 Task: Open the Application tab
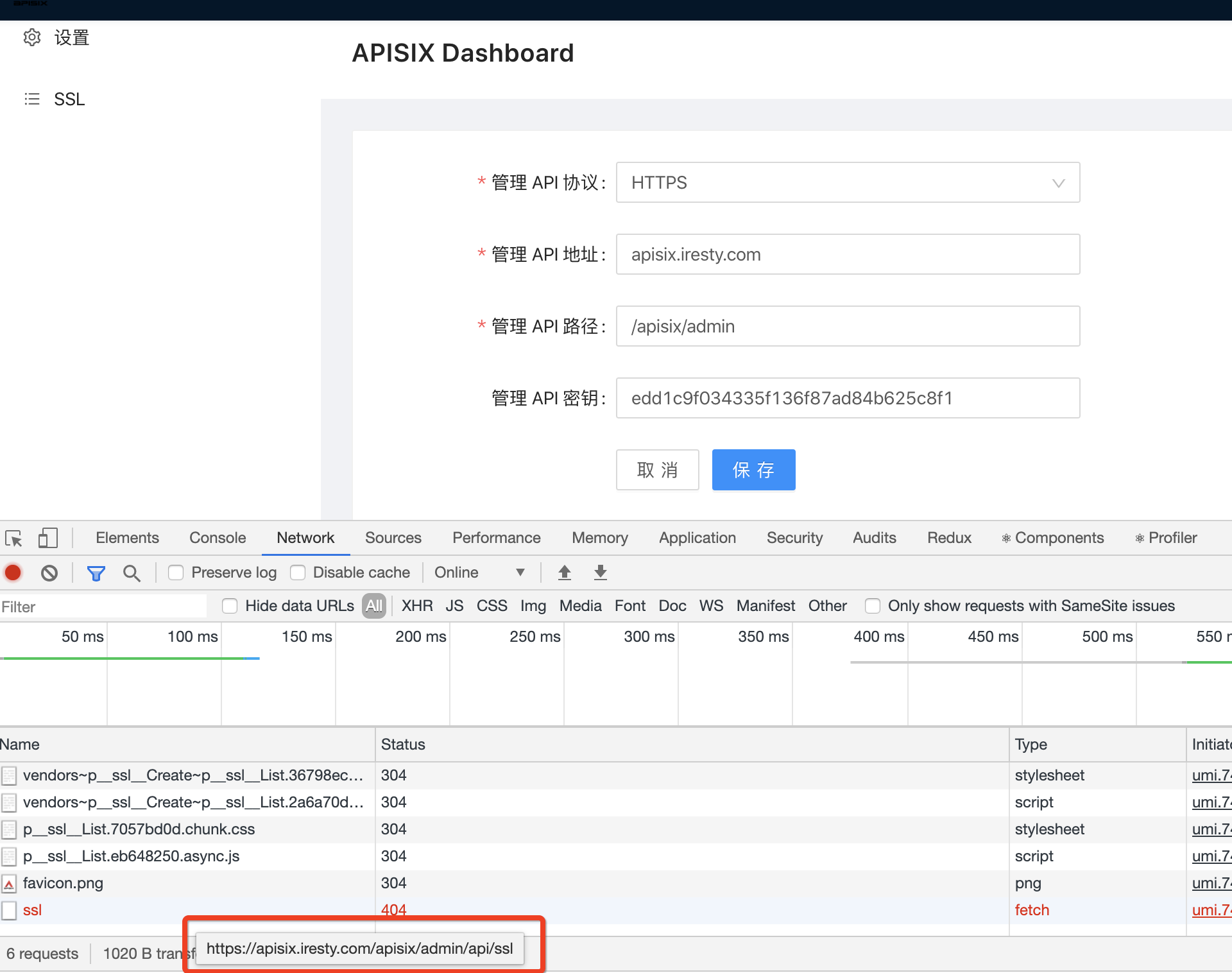pos(697,538)
